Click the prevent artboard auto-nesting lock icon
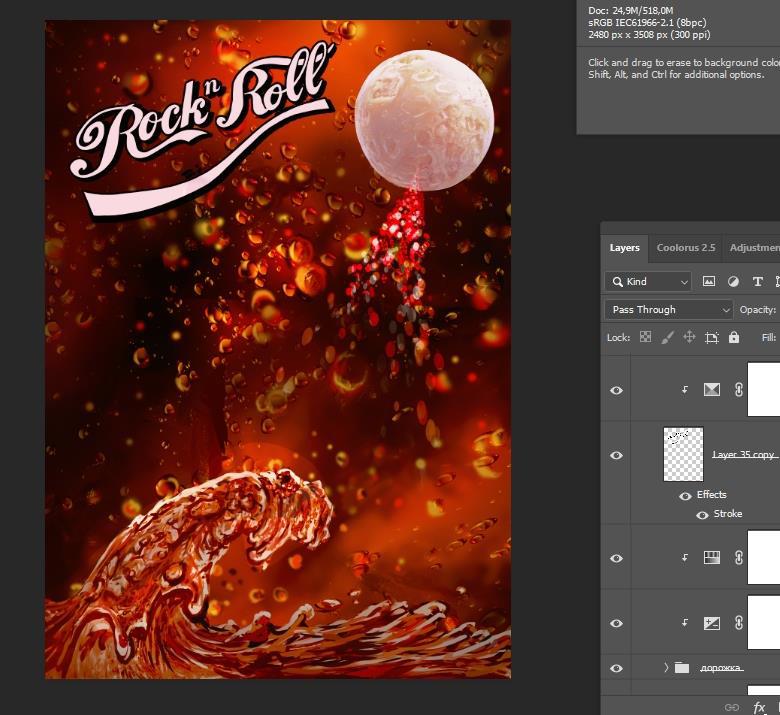This screenshot has height=715, width=780. click(x=711, y=338)
